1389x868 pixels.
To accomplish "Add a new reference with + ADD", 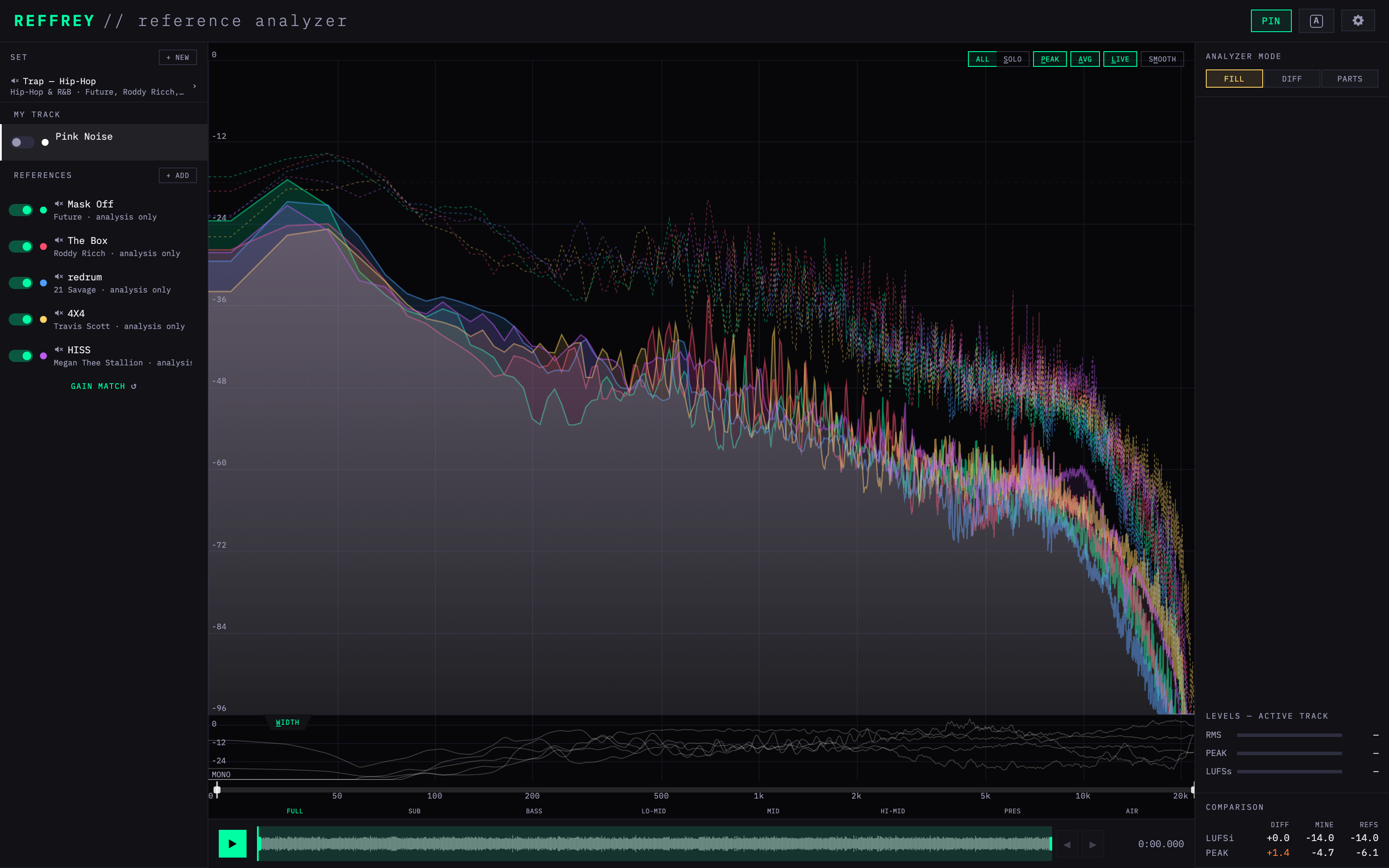I will tap(178, 176).
